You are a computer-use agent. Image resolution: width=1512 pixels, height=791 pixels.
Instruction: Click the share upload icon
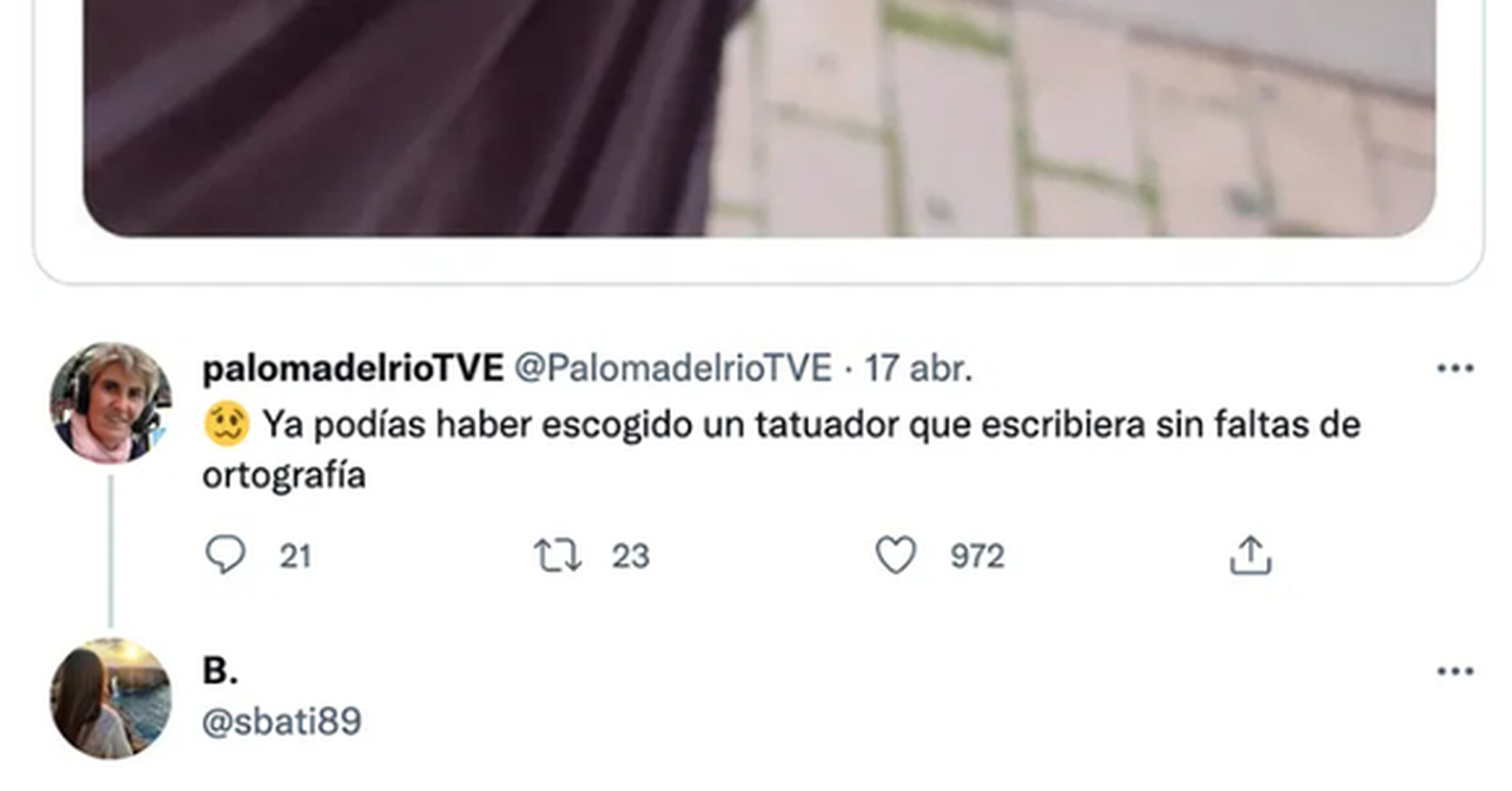pos(1250,554)
